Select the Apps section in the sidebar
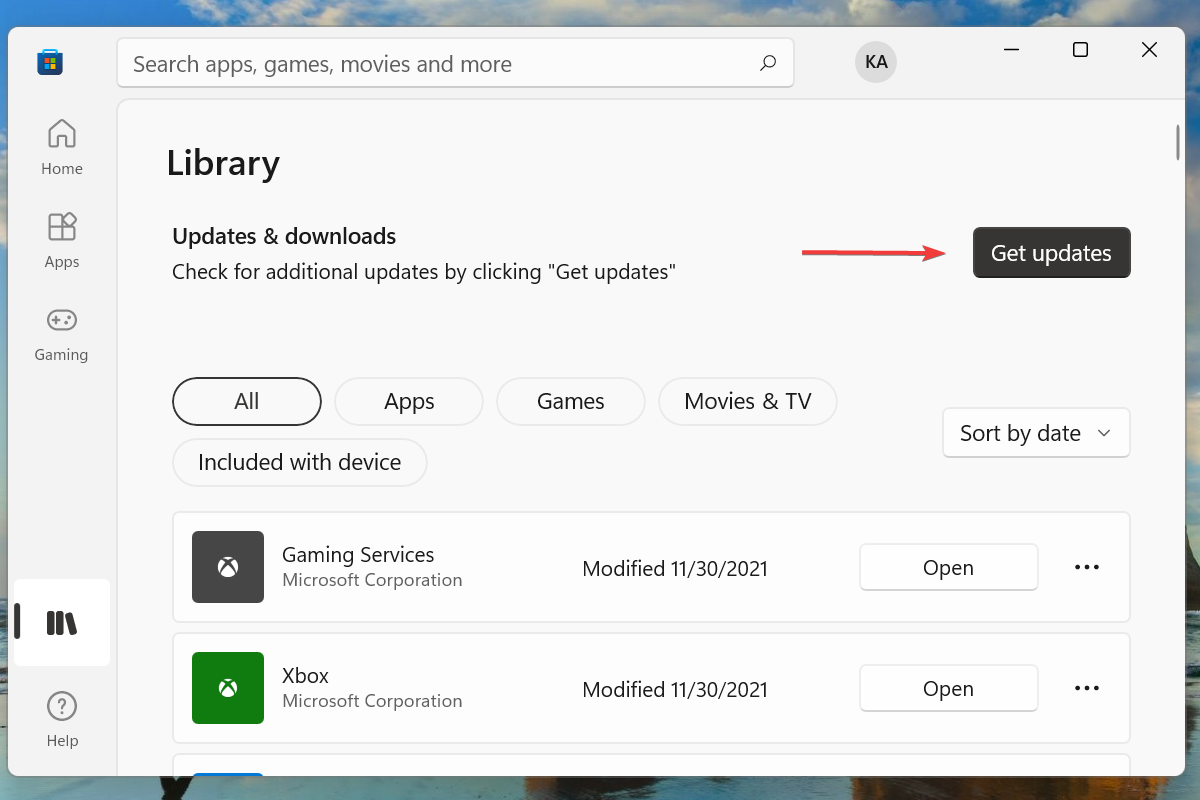 (61, 239)
